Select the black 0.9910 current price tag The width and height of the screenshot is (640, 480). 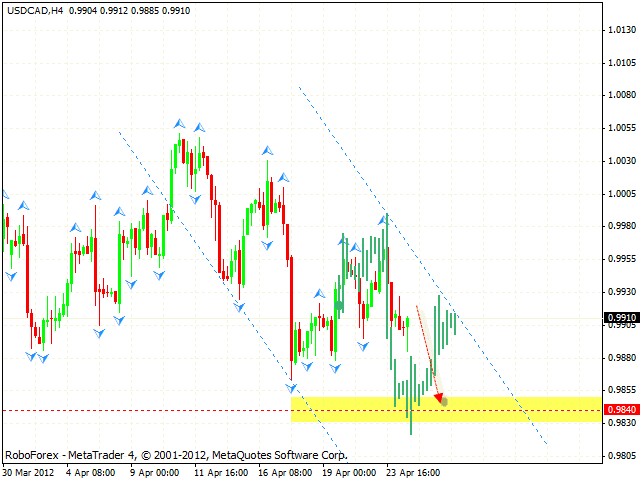pyautogui.click(x=621, y=318)
